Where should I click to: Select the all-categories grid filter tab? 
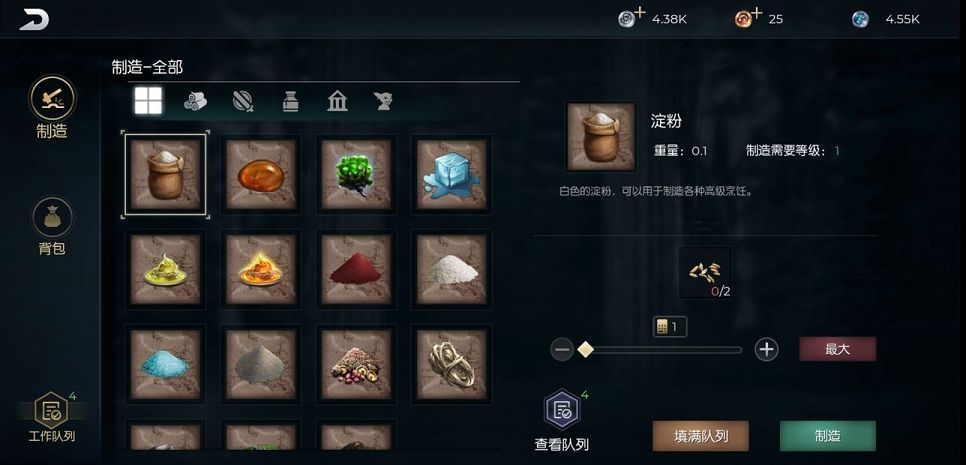point(148,100)
